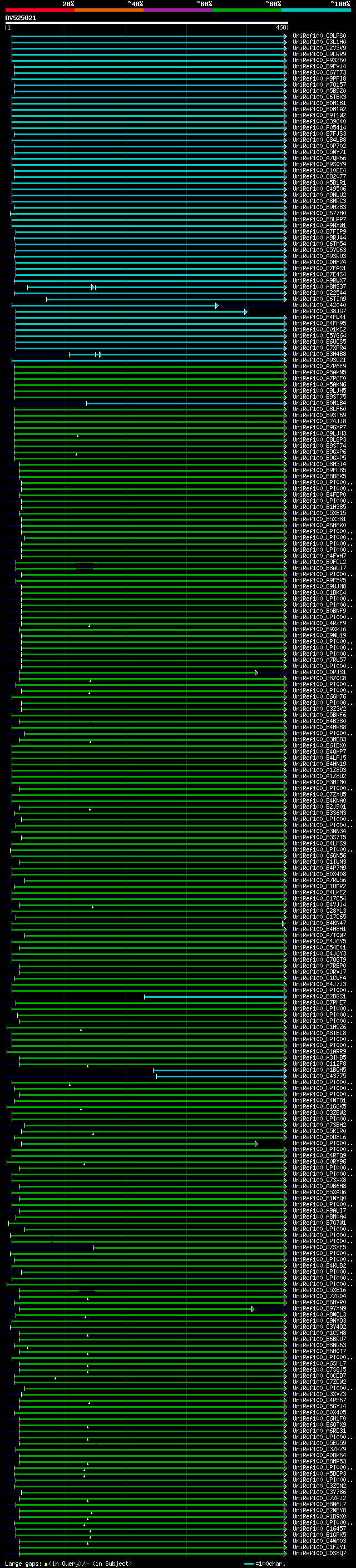
Task: Click label UniRef100_A1Z8D3
Action: pyautogui.click(x=319, y=770)
